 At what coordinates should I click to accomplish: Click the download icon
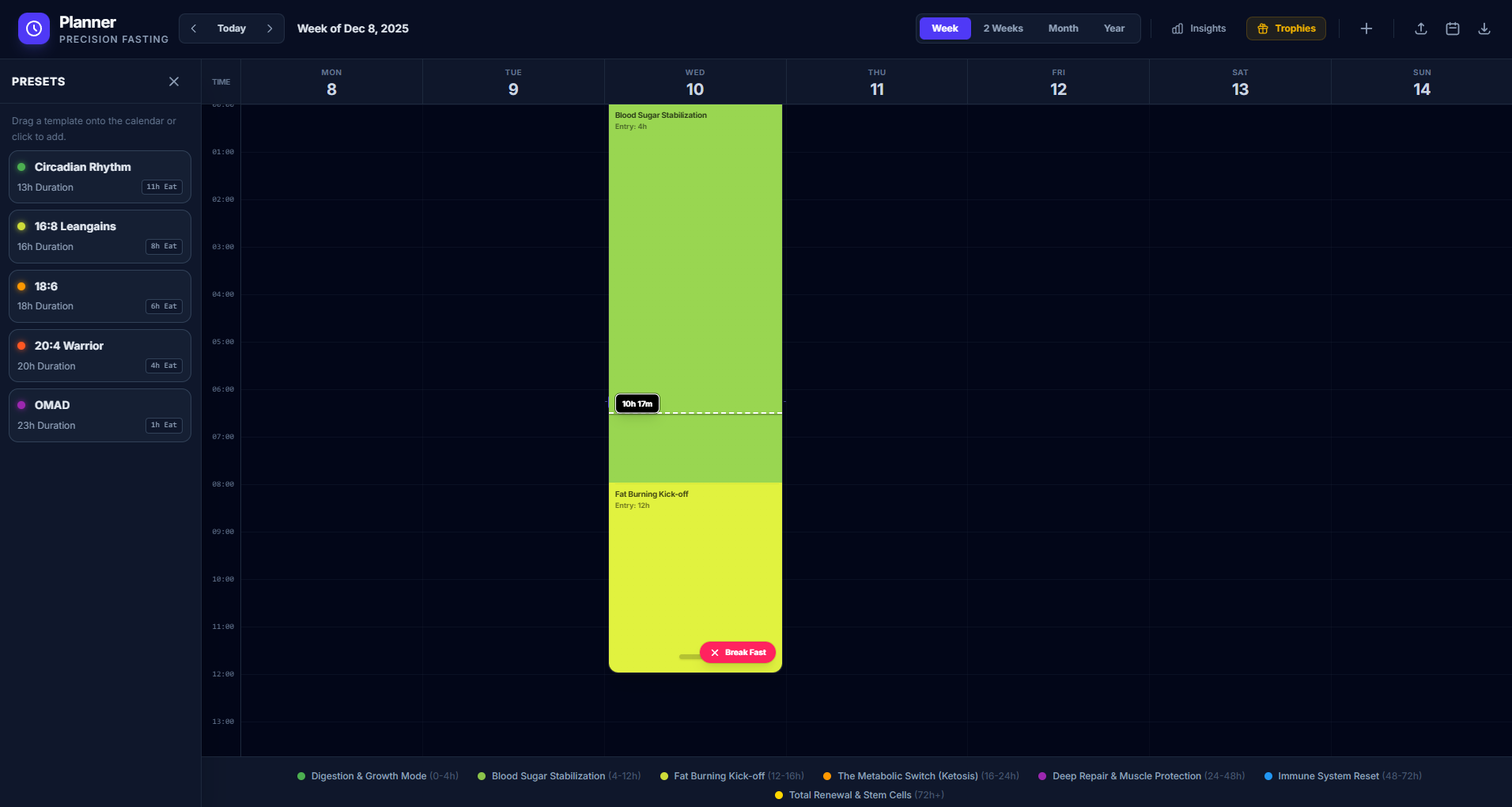click(x=1484, y=28)
